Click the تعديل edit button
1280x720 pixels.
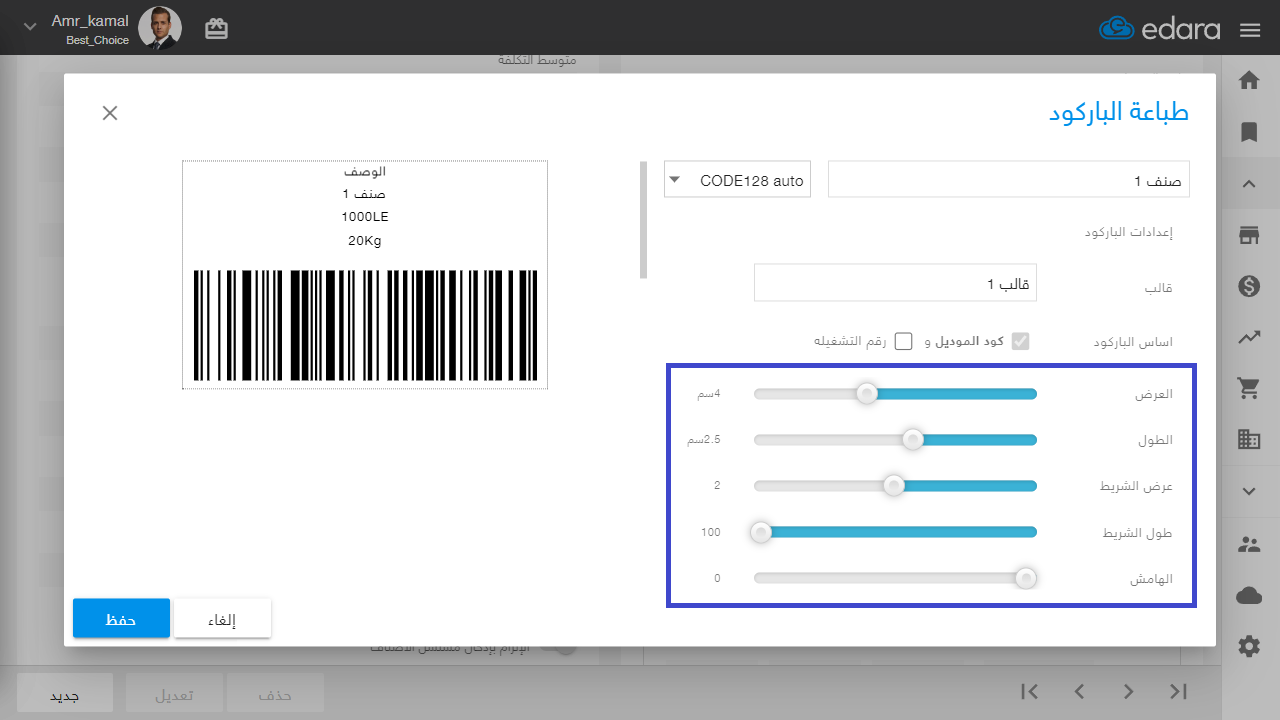(174, 693)
